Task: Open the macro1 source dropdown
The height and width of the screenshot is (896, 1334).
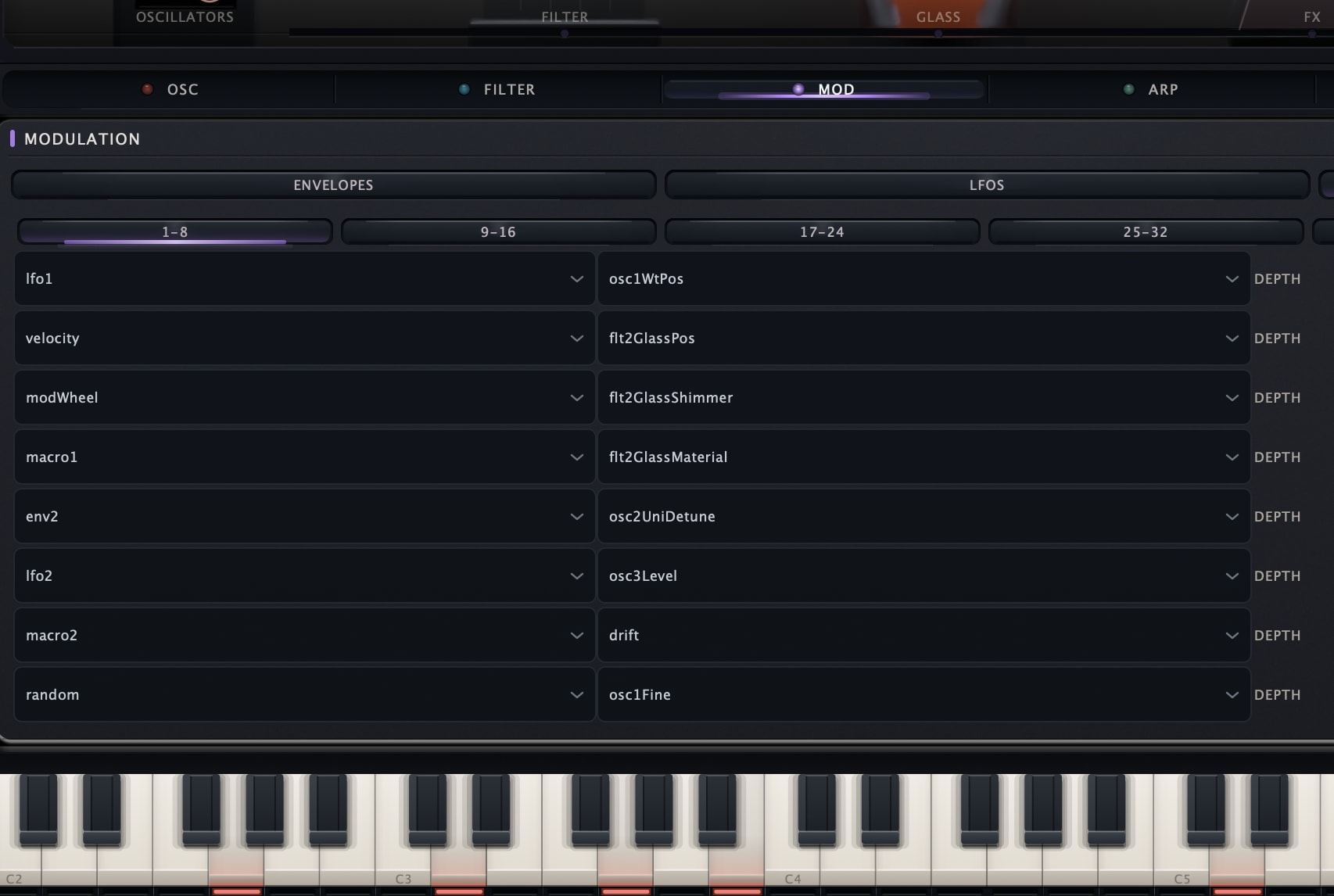Action: click(x=304, y=457)
